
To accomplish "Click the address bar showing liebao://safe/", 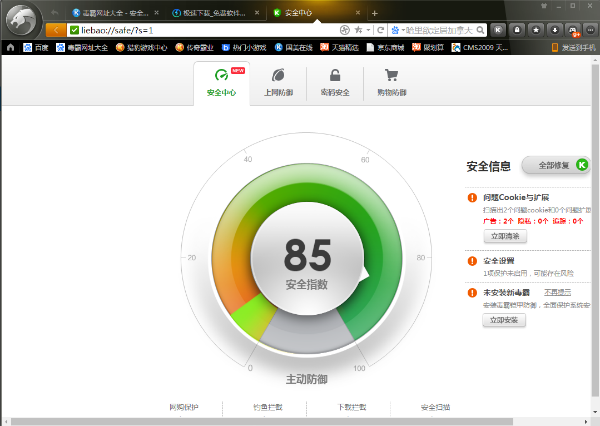I will [x=200, y=30].
